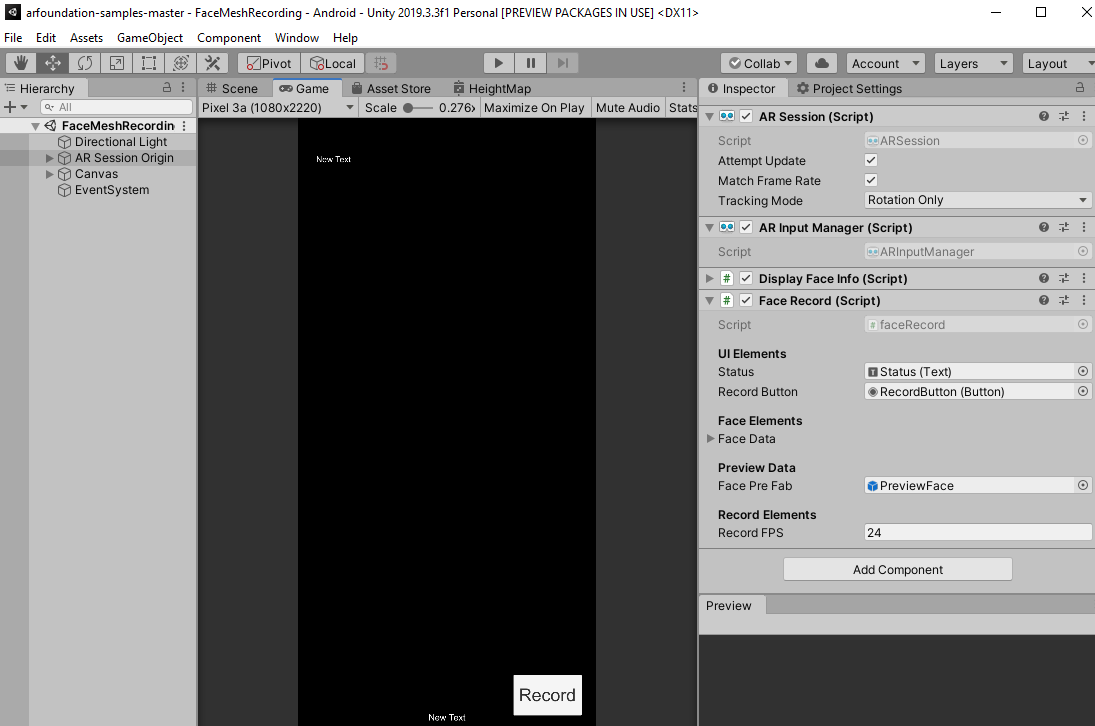The height and width of the screenshot is (726, 1095).
Task: Open the Account dropdown
Action: point(885,64)
